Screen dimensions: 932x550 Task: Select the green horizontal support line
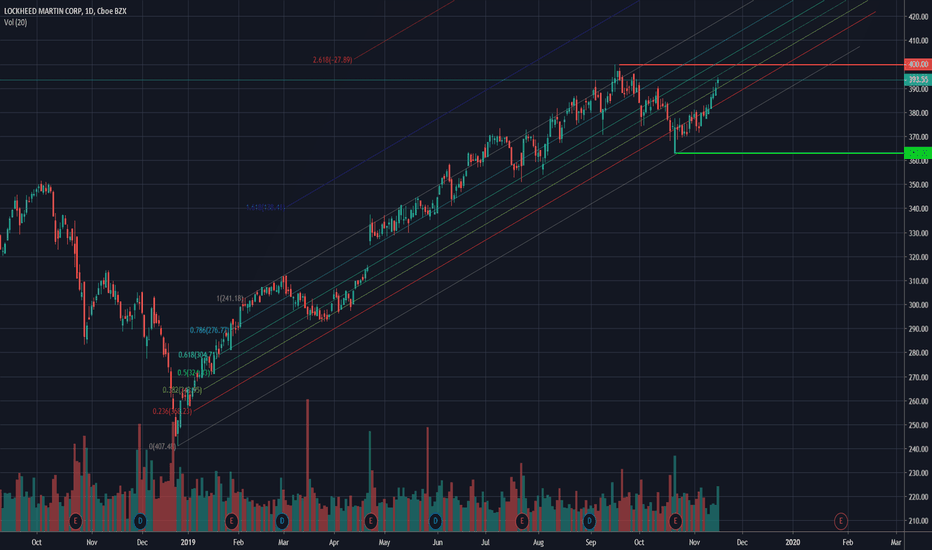789,153
